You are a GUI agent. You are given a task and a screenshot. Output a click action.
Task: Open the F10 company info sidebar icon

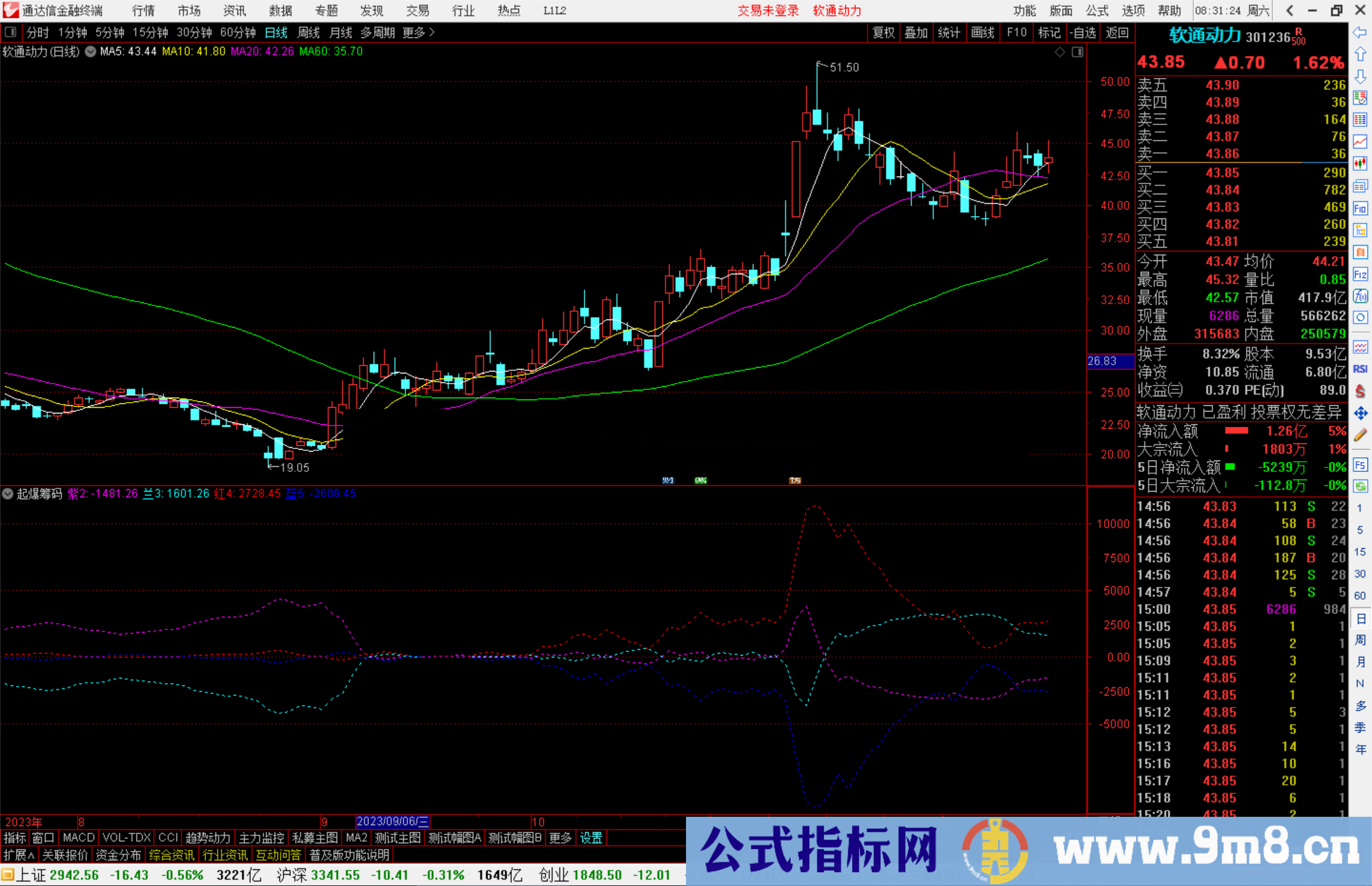click(1360, 209)
